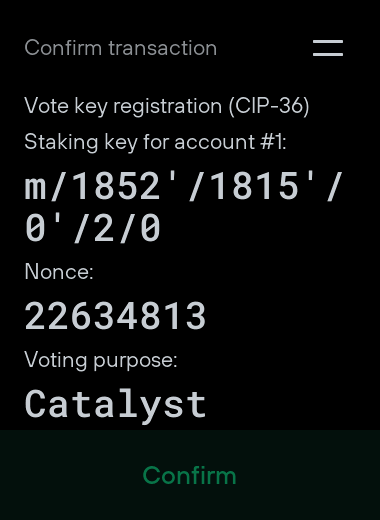Select the Nonce label
Viewport: 380px width, 520px height.
pos(59,272)
